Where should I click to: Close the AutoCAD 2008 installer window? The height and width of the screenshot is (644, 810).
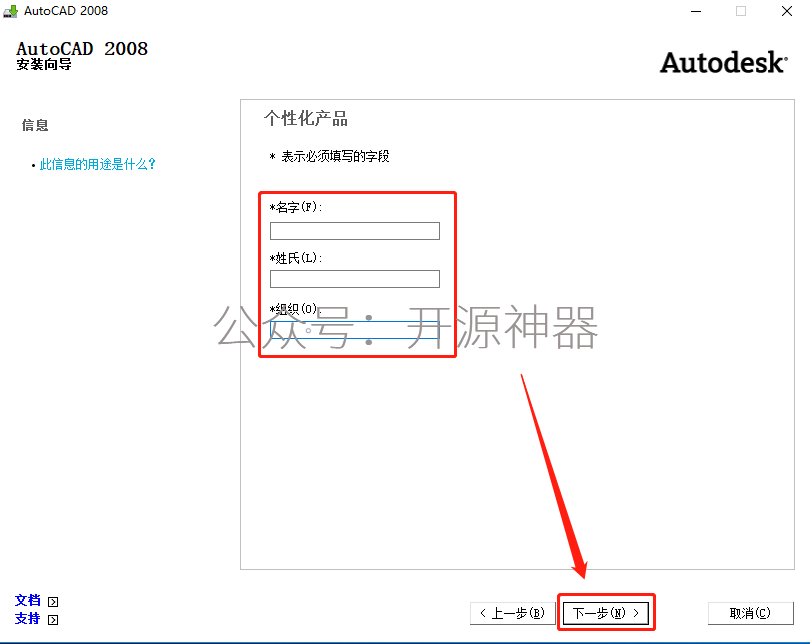click(787, 11)
